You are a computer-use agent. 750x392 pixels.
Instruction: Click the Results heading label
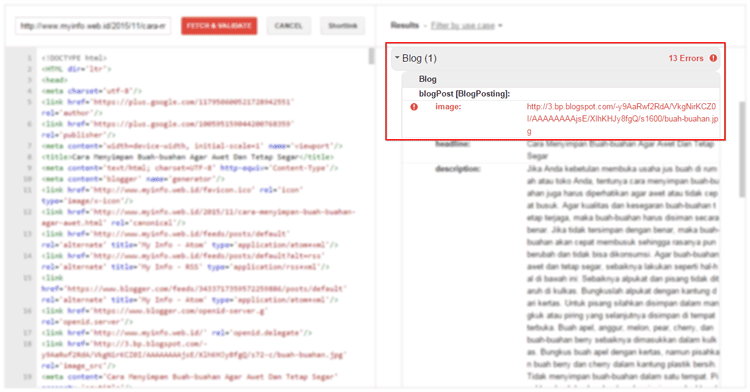[x=405, y=25]
